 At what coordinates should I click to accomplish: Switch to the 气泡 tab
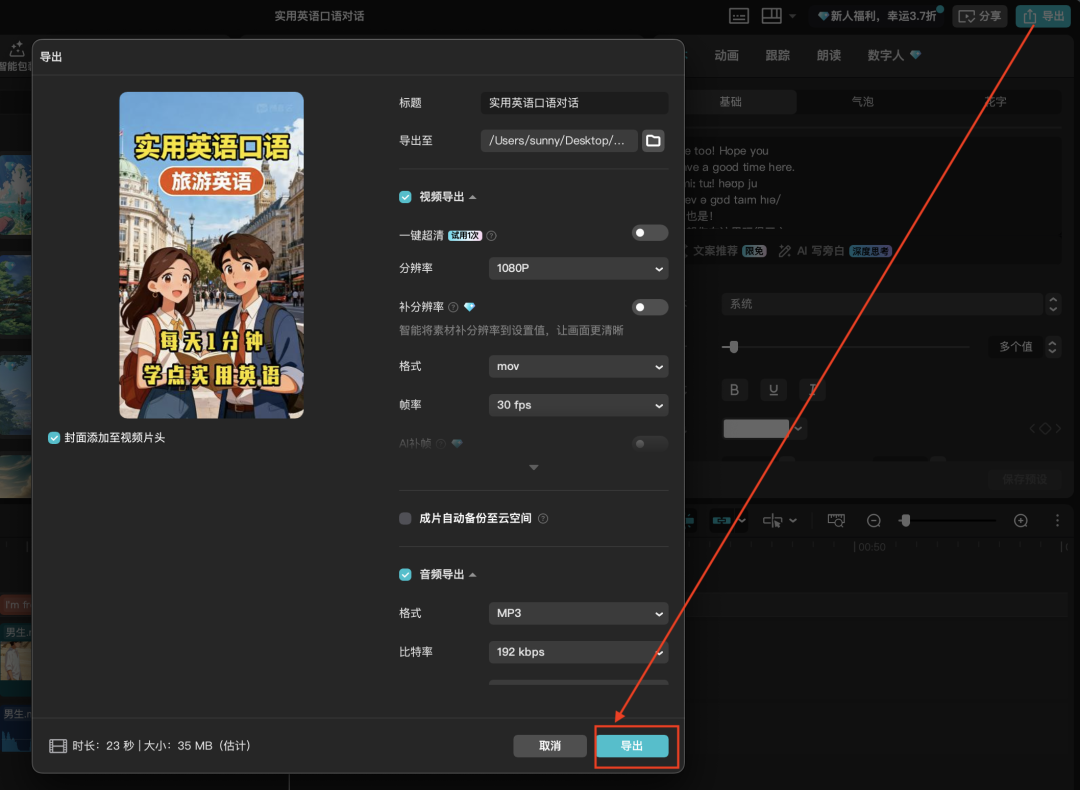tap(862, 101)
